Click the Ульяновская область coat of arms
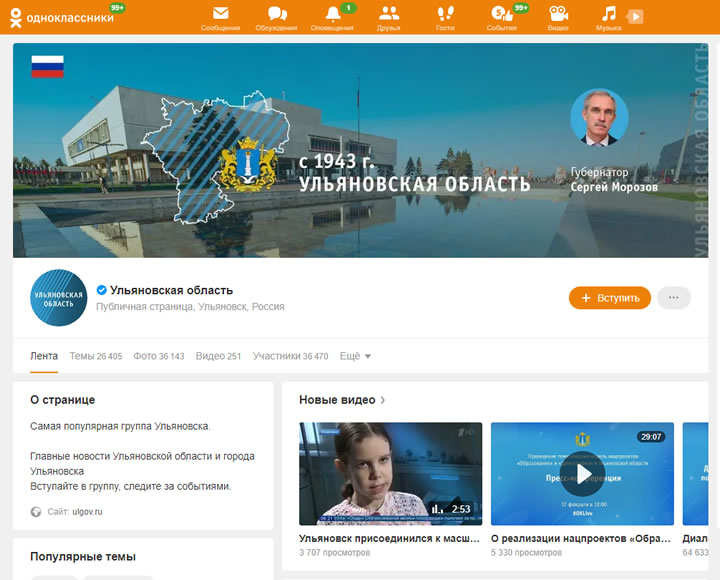This screenshot has height=580, width=720. click(x=248, y=164)
